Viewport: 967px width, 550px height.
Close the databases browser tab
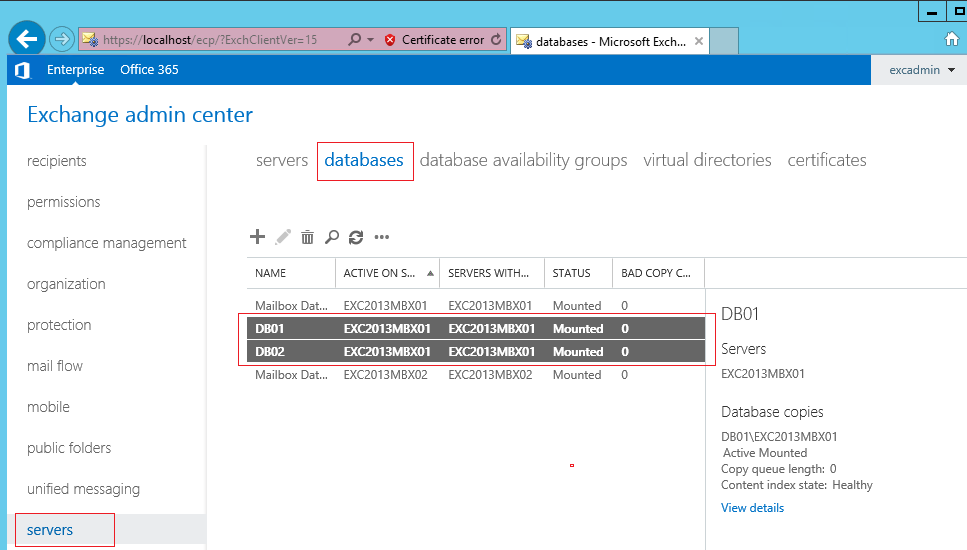tap(699, 41)
